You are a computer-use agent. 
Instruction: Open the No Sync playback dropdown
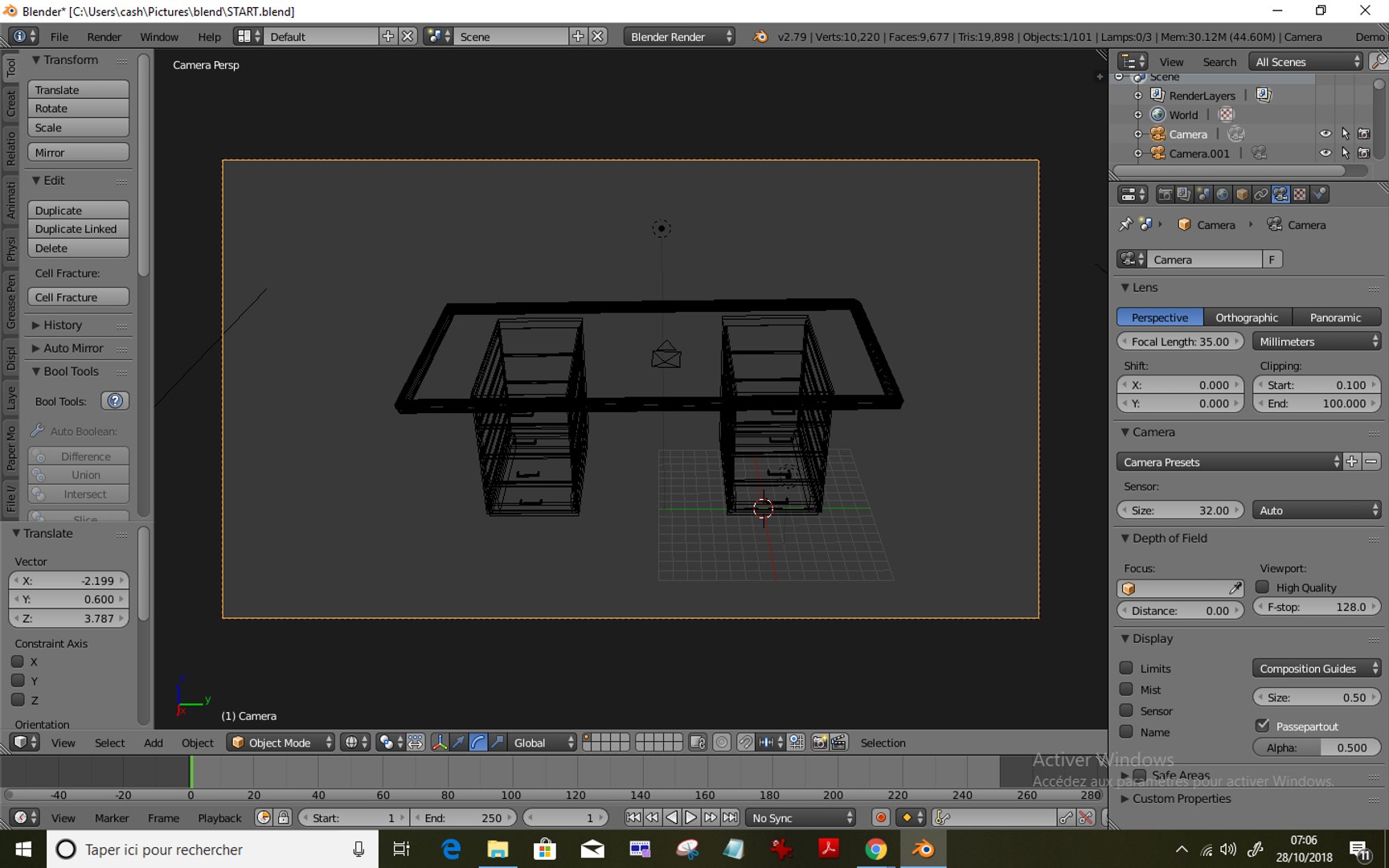[800, 817]
